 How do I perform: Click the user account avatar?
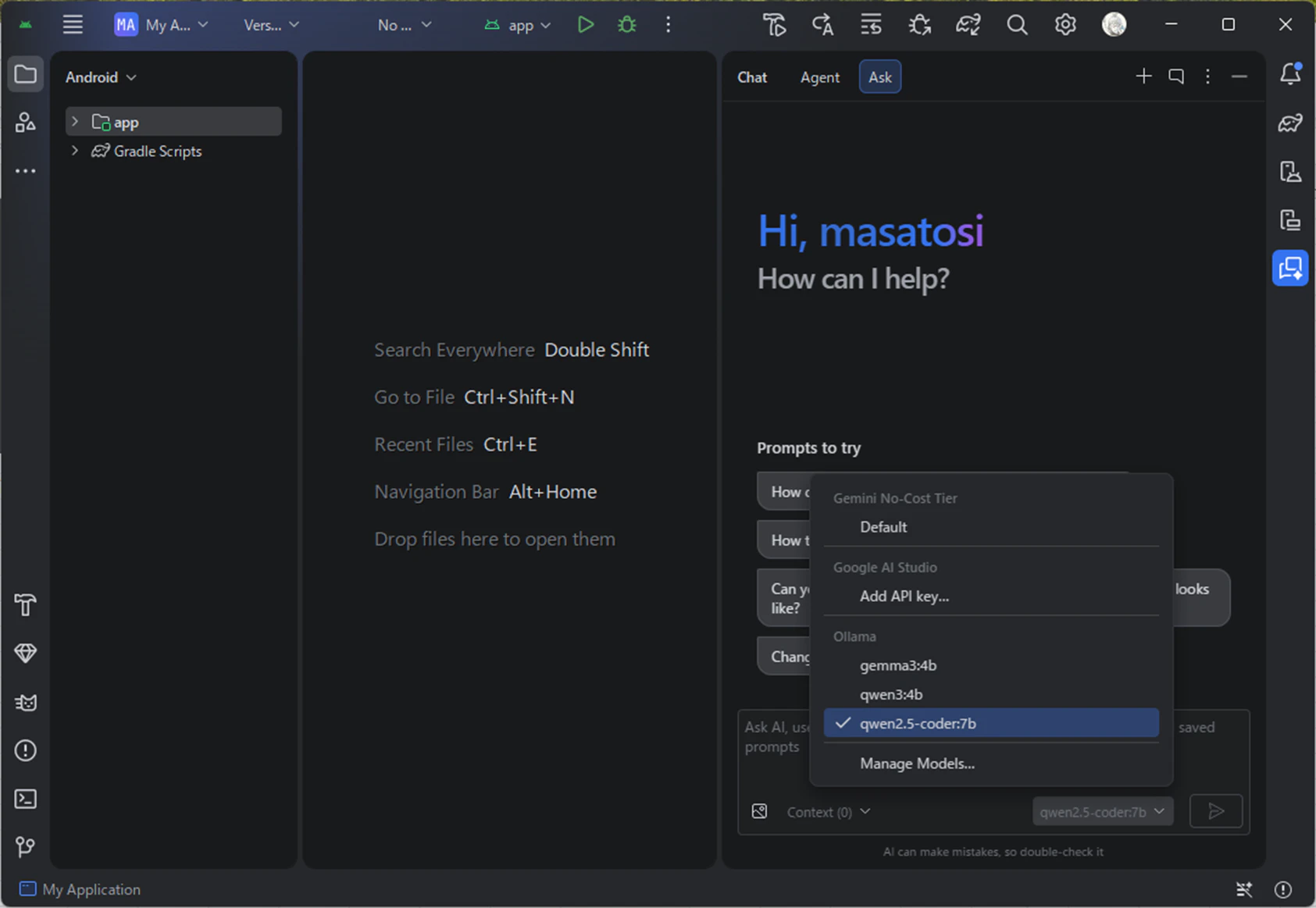(x=1114, y=25)
